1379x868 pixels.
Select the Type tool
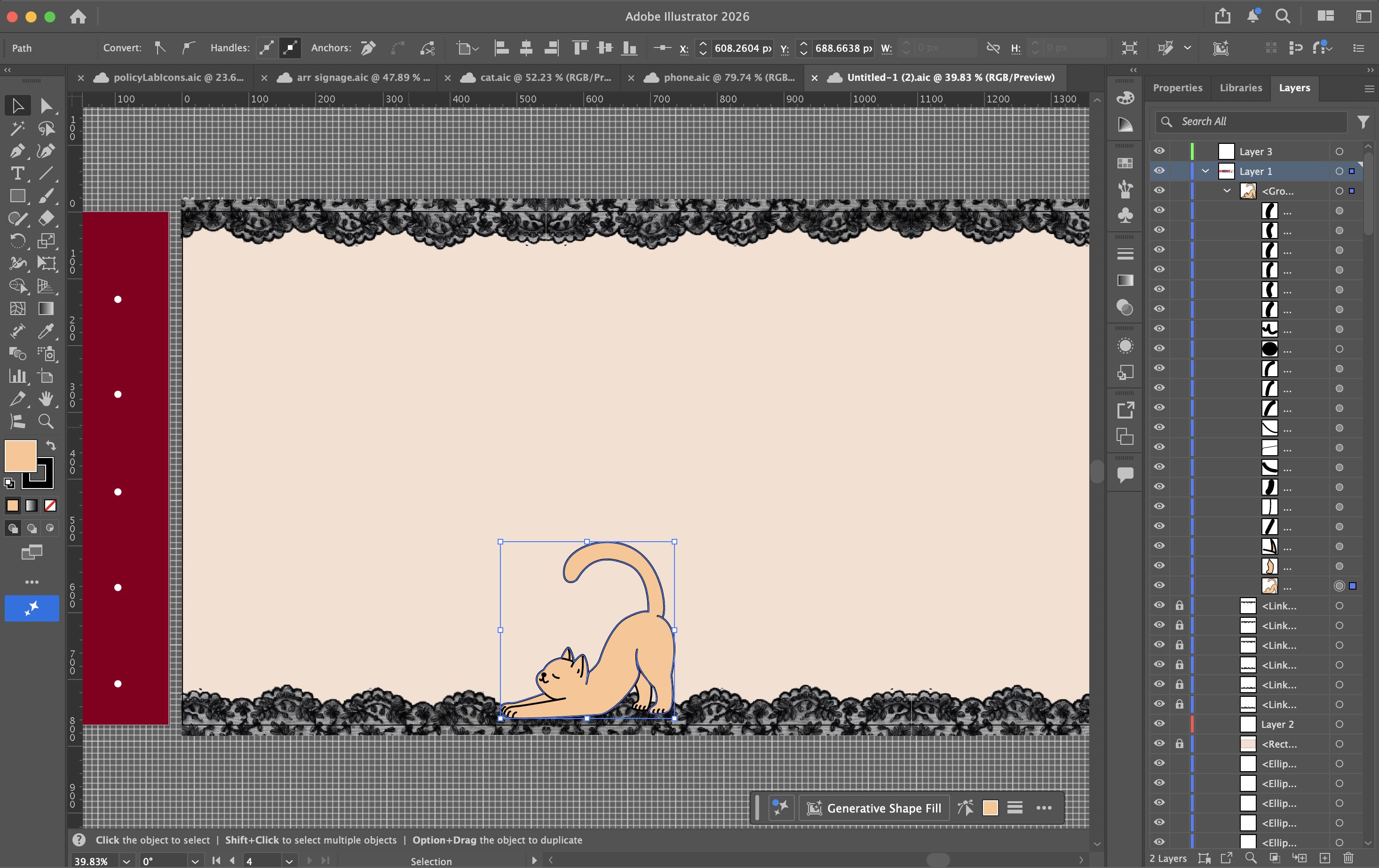click(x=17, y=174)
